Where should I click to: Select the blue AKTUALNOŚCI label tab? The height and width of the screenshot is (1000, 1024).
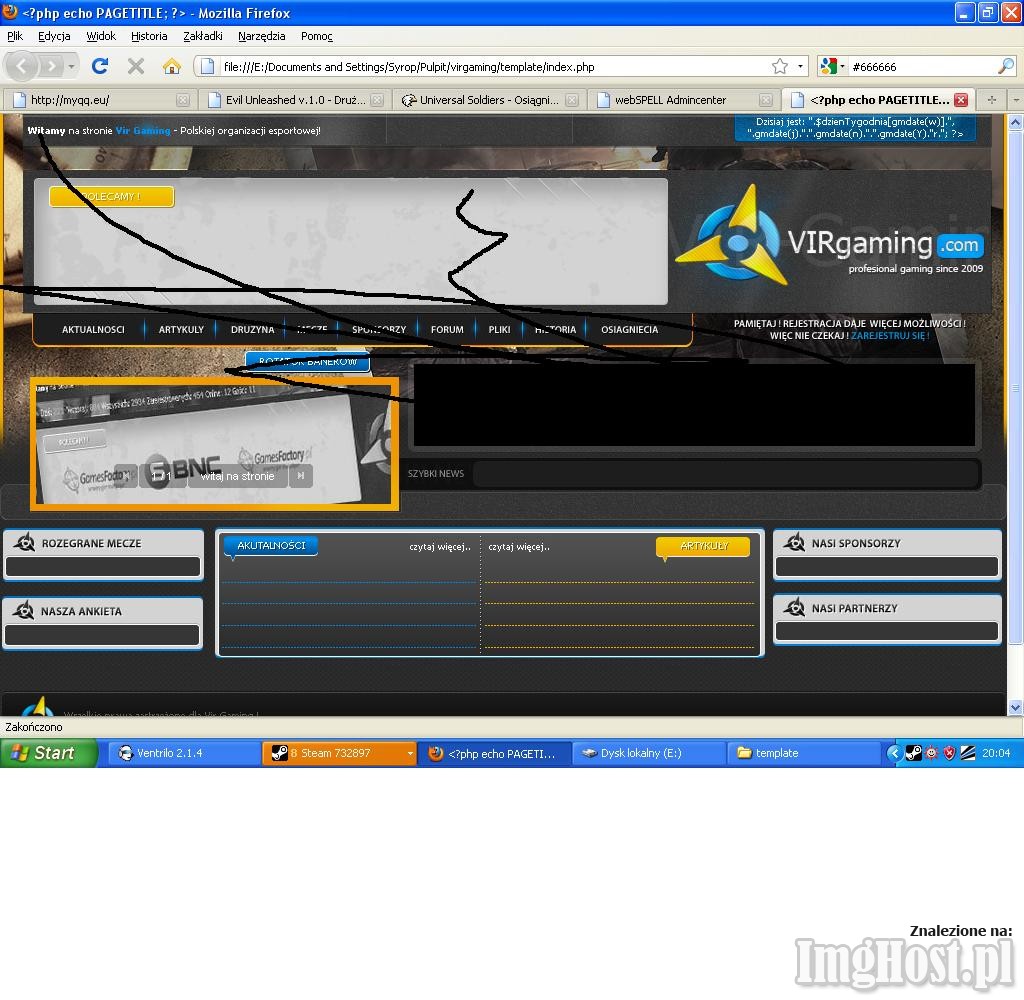coord(270,545)
